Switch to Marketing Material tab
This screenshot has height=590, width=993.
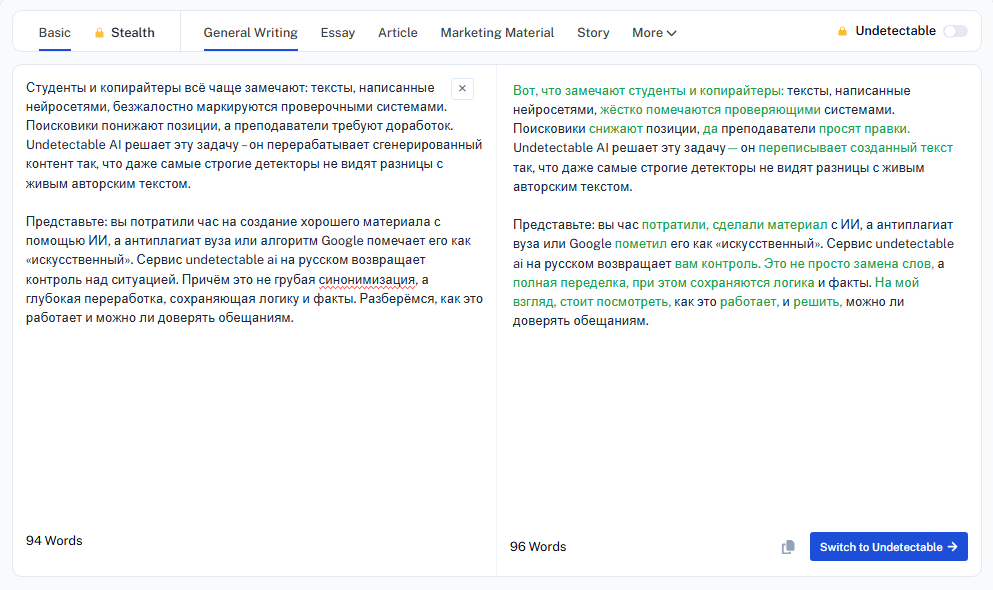(497, 33)
